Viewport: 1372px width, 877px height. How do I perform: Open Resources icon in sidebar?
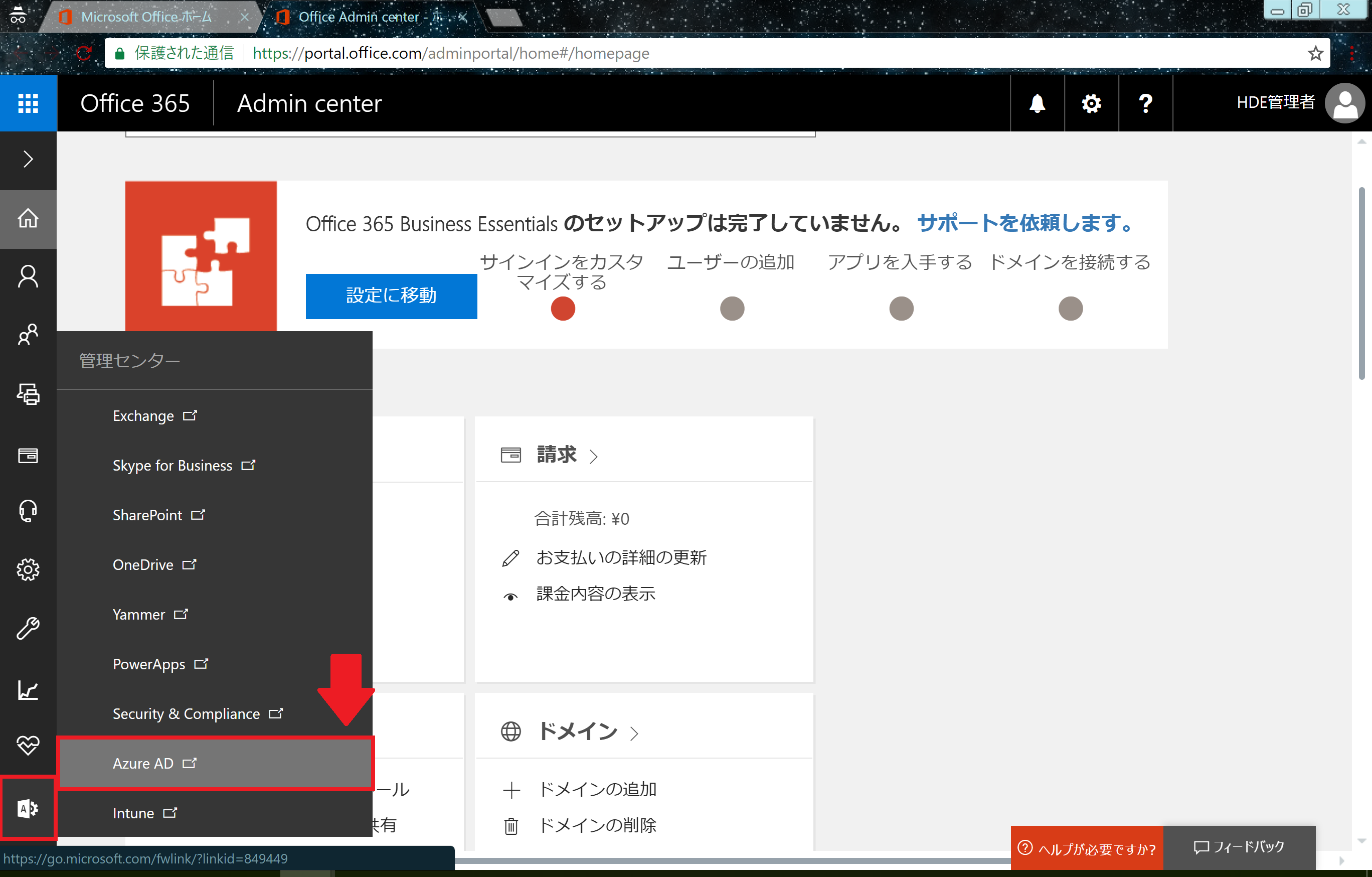(28, 394)
